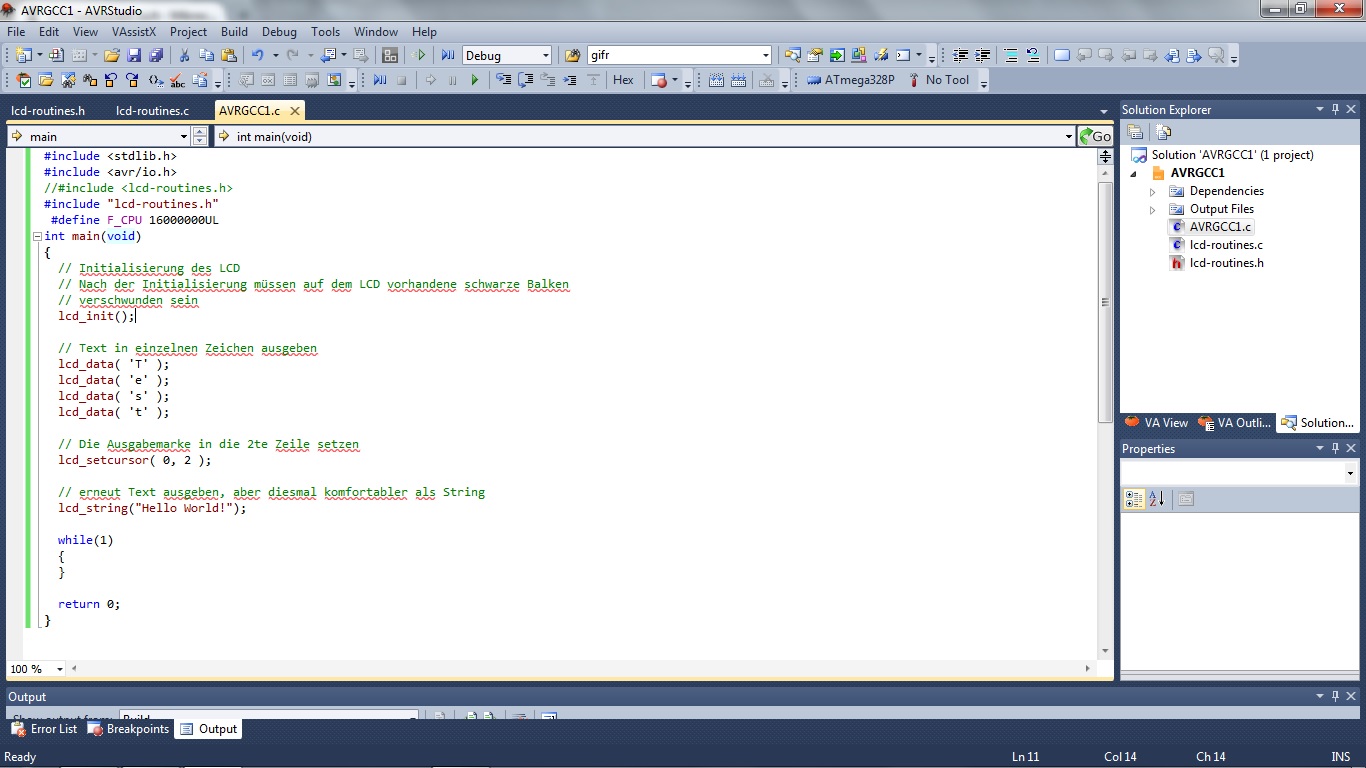
Task: Undo the last edit
Action: pos(258,56)
